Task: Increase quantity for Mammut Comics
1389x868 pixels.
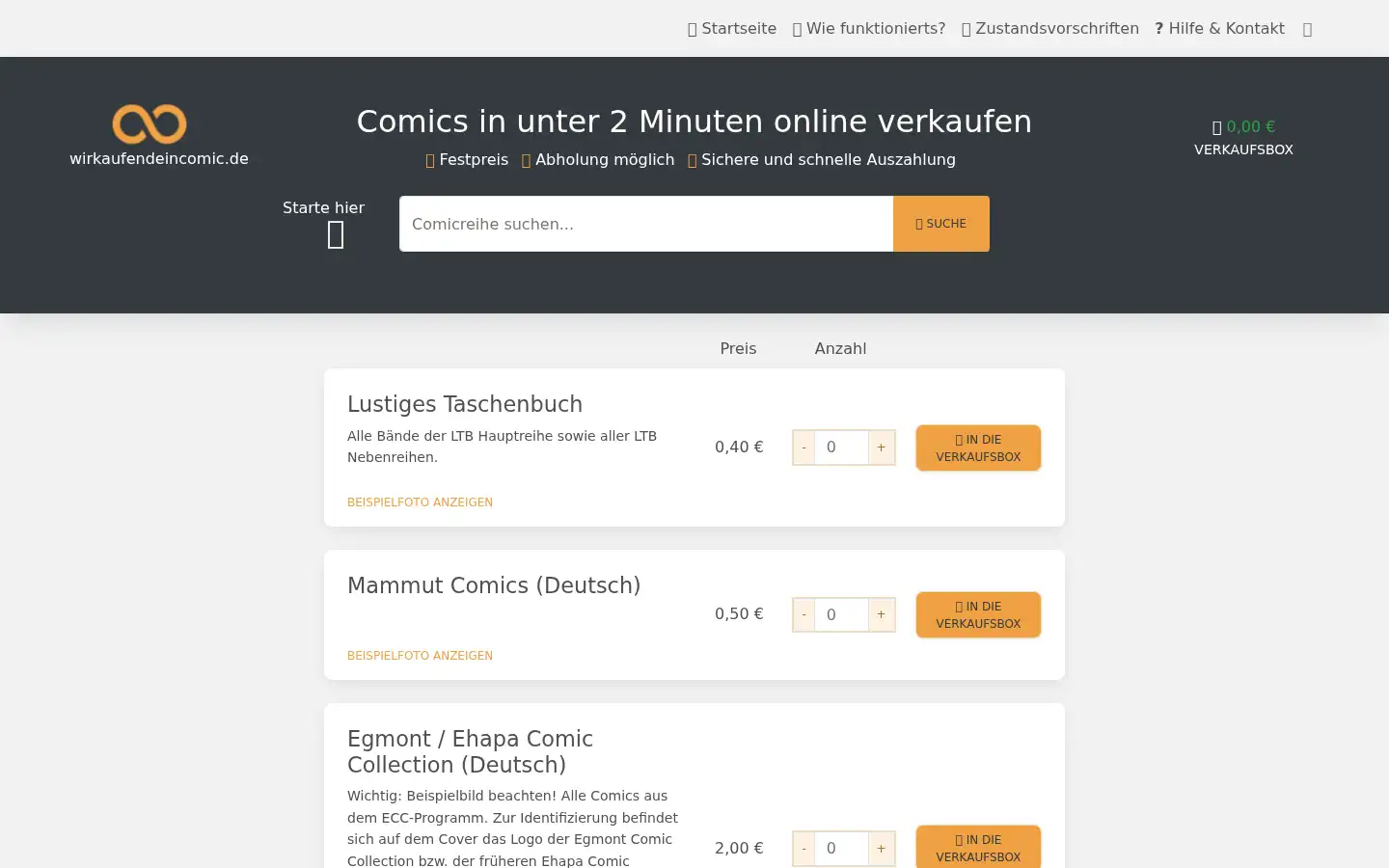Action: coord(882,614)
